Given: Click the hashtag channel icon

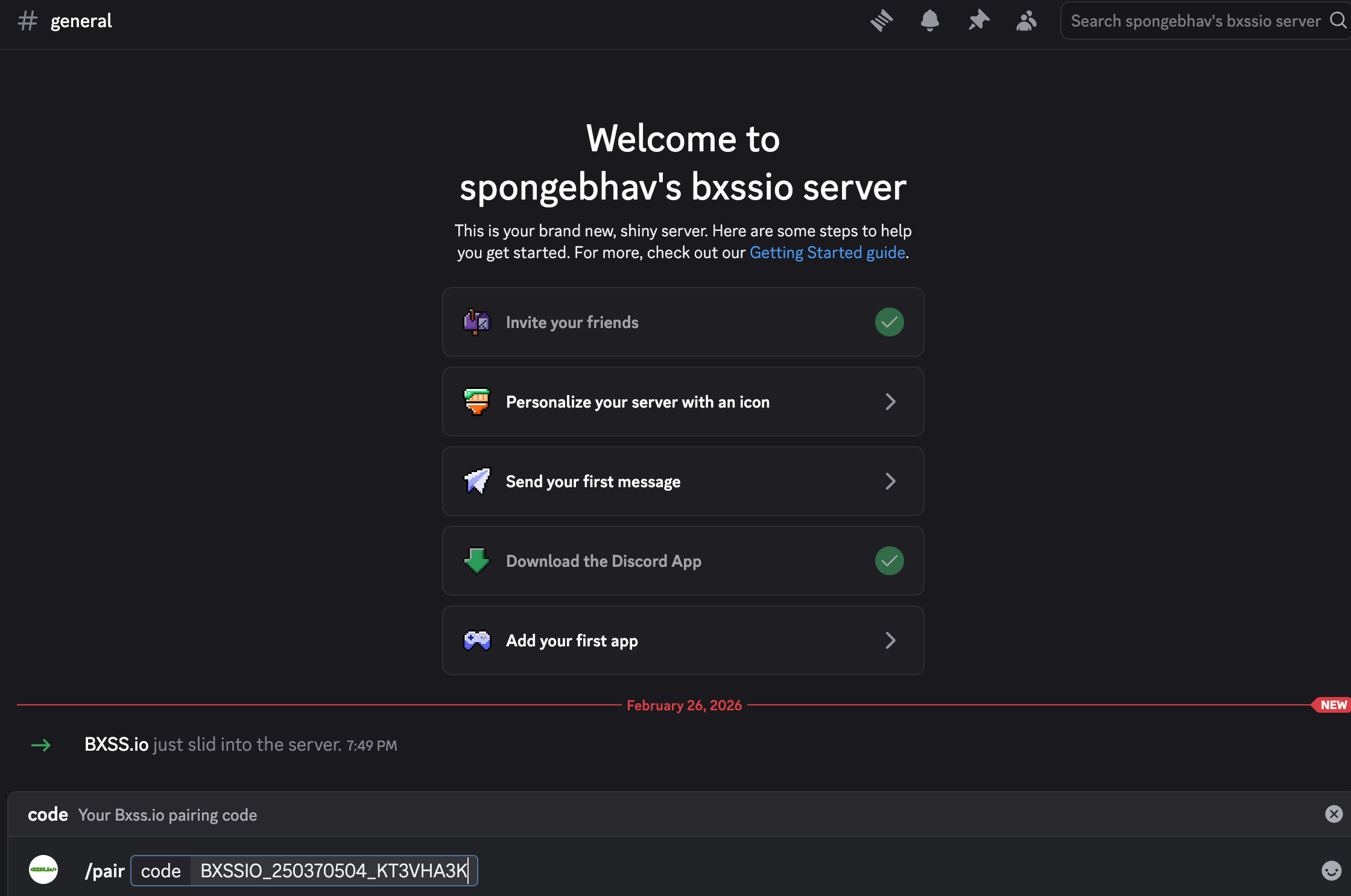Looking at the screenshot, I should click(x=28, y=21).
